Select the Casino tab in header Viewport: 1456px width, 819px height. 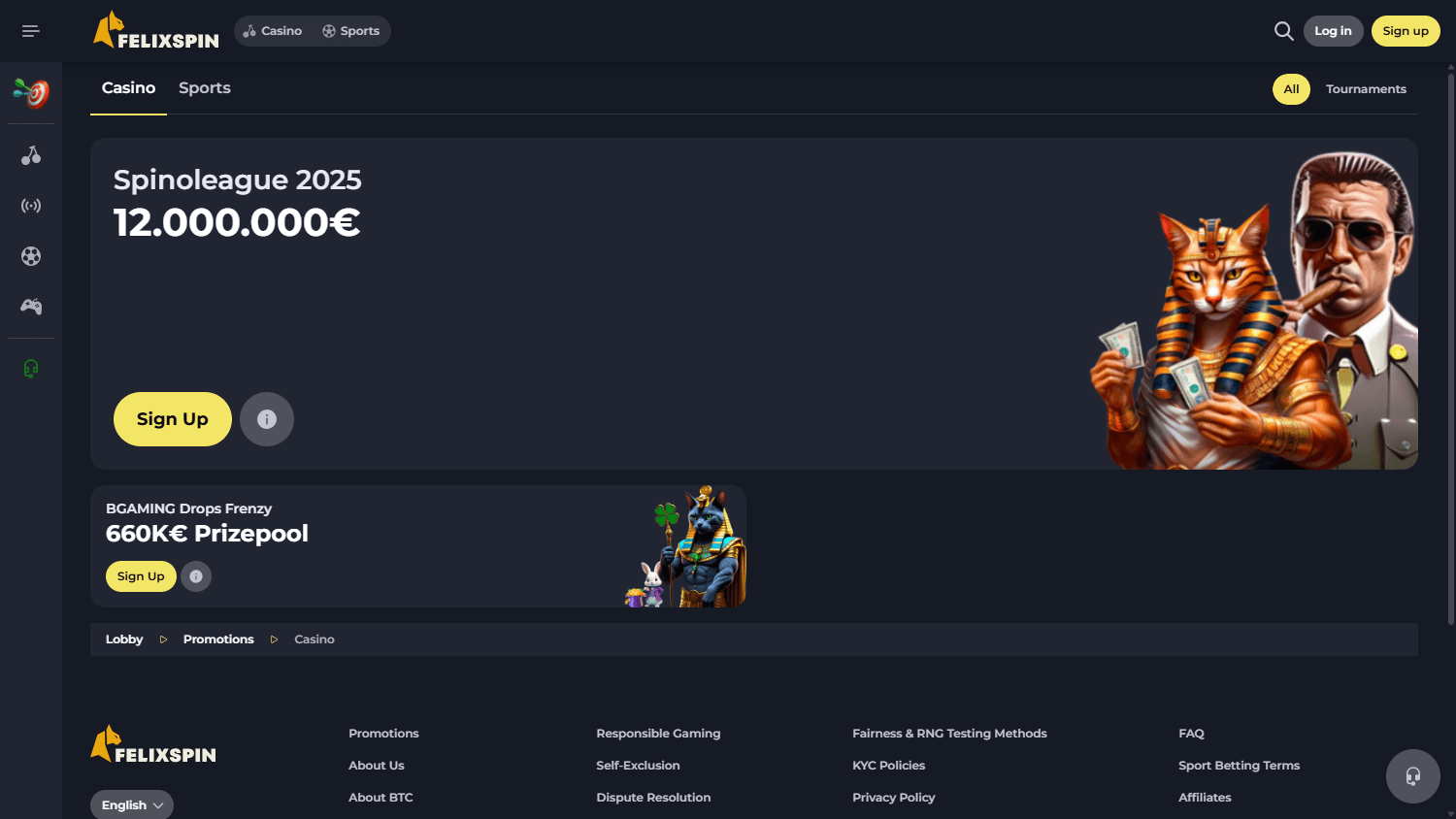click(x=273, y=31)
